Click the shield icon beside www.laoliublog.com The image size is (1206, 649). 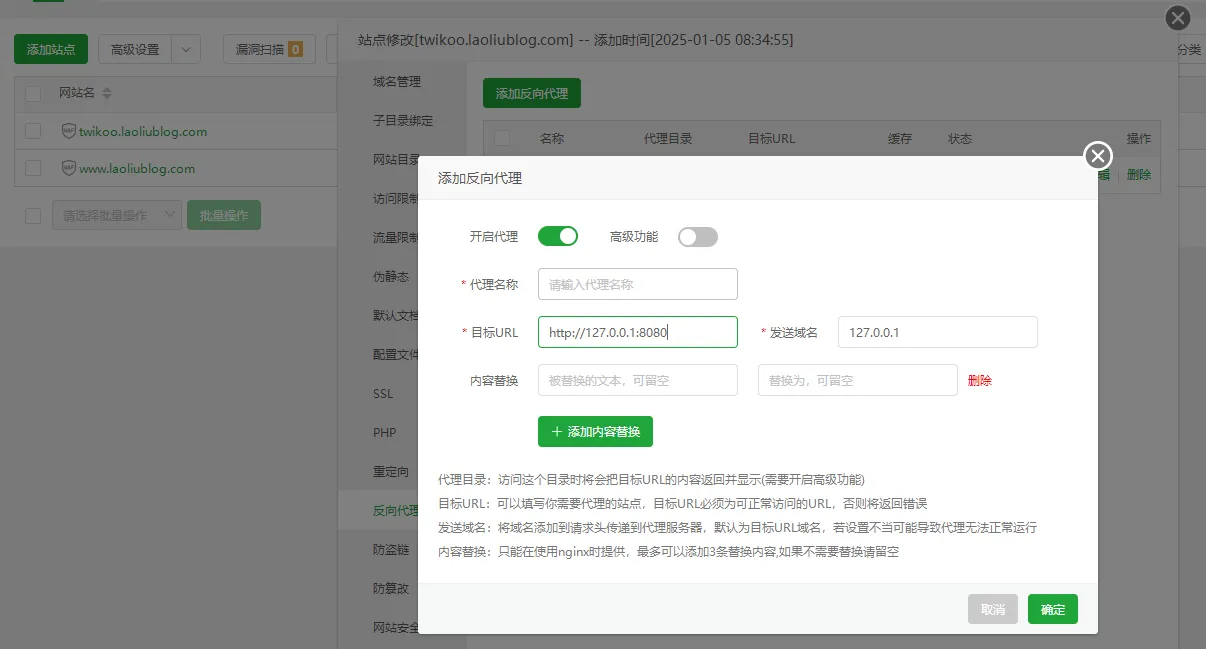pos(68,168)
